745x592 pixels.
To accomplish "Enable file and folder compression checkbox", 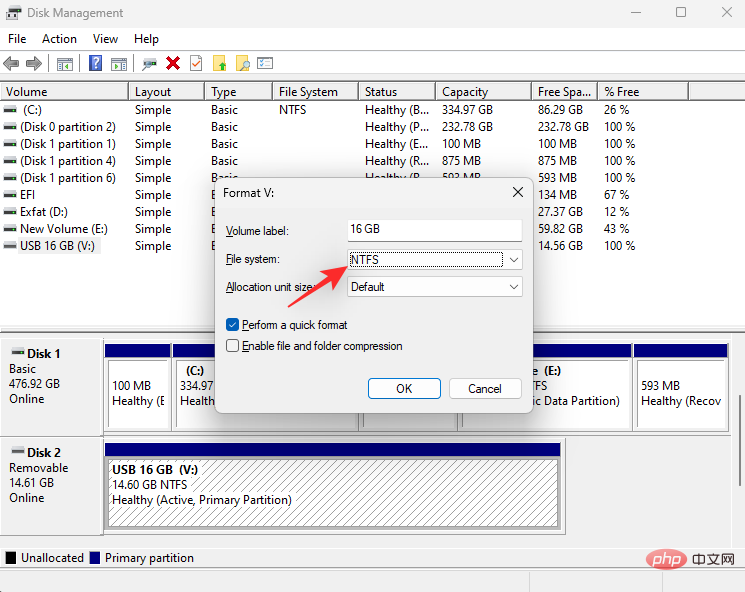I will [232, 346].
